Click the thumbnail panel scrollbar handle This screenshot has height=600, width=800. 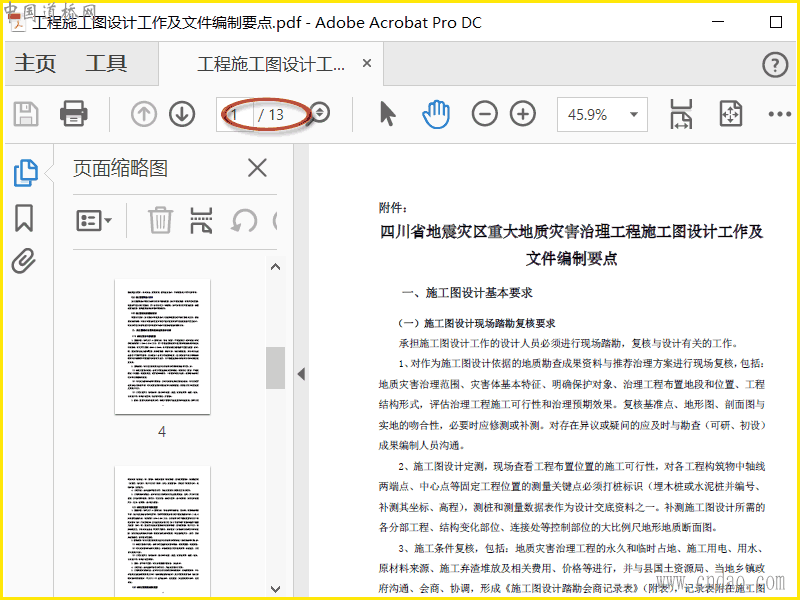click(276, 368)
